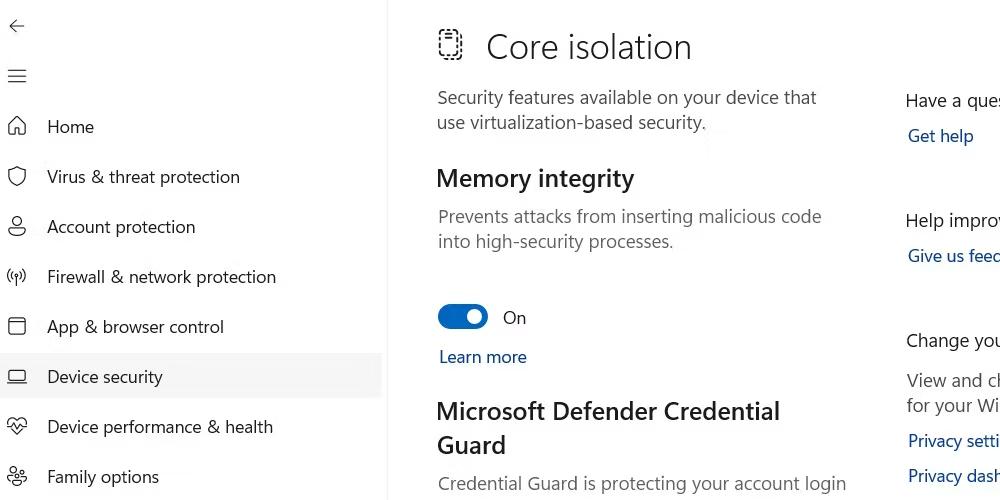The width and height of the screenshot is (1000, 500).
Task: Select Device performance & health label
Action: coord(160,427)
